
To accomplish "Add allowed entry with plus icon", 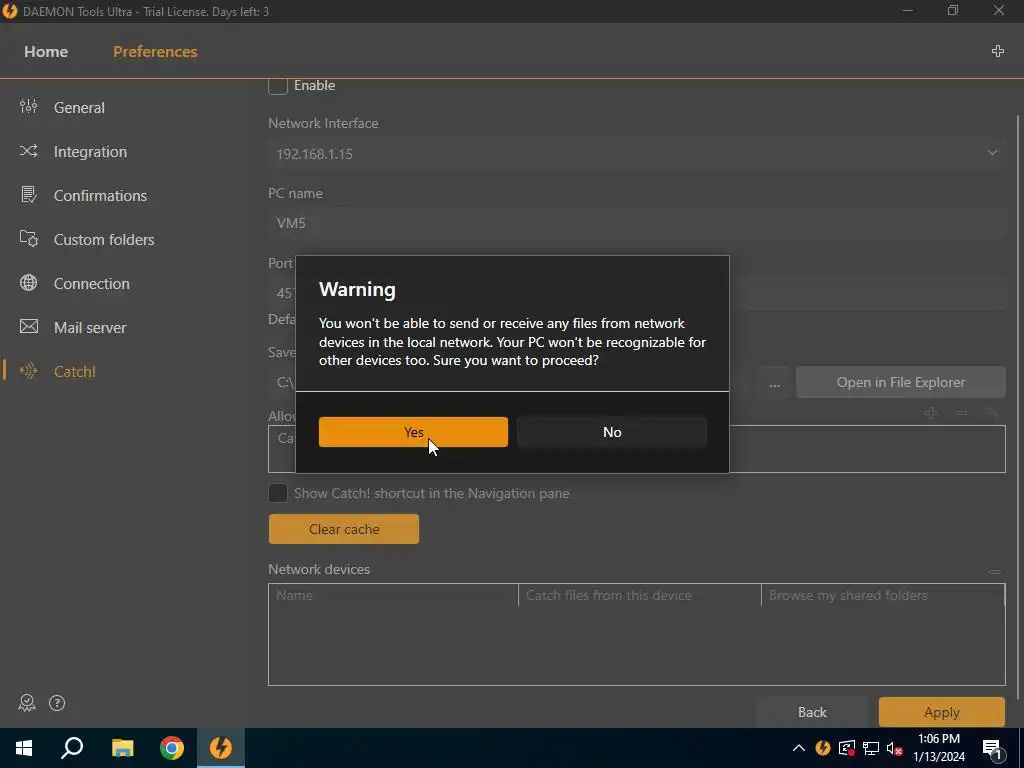I will pos(931,413).
